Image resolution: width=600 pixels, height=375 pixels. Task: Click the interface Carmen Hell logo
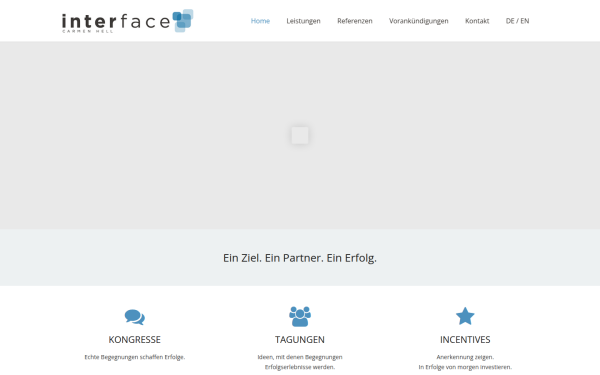[x=127, y=21]
